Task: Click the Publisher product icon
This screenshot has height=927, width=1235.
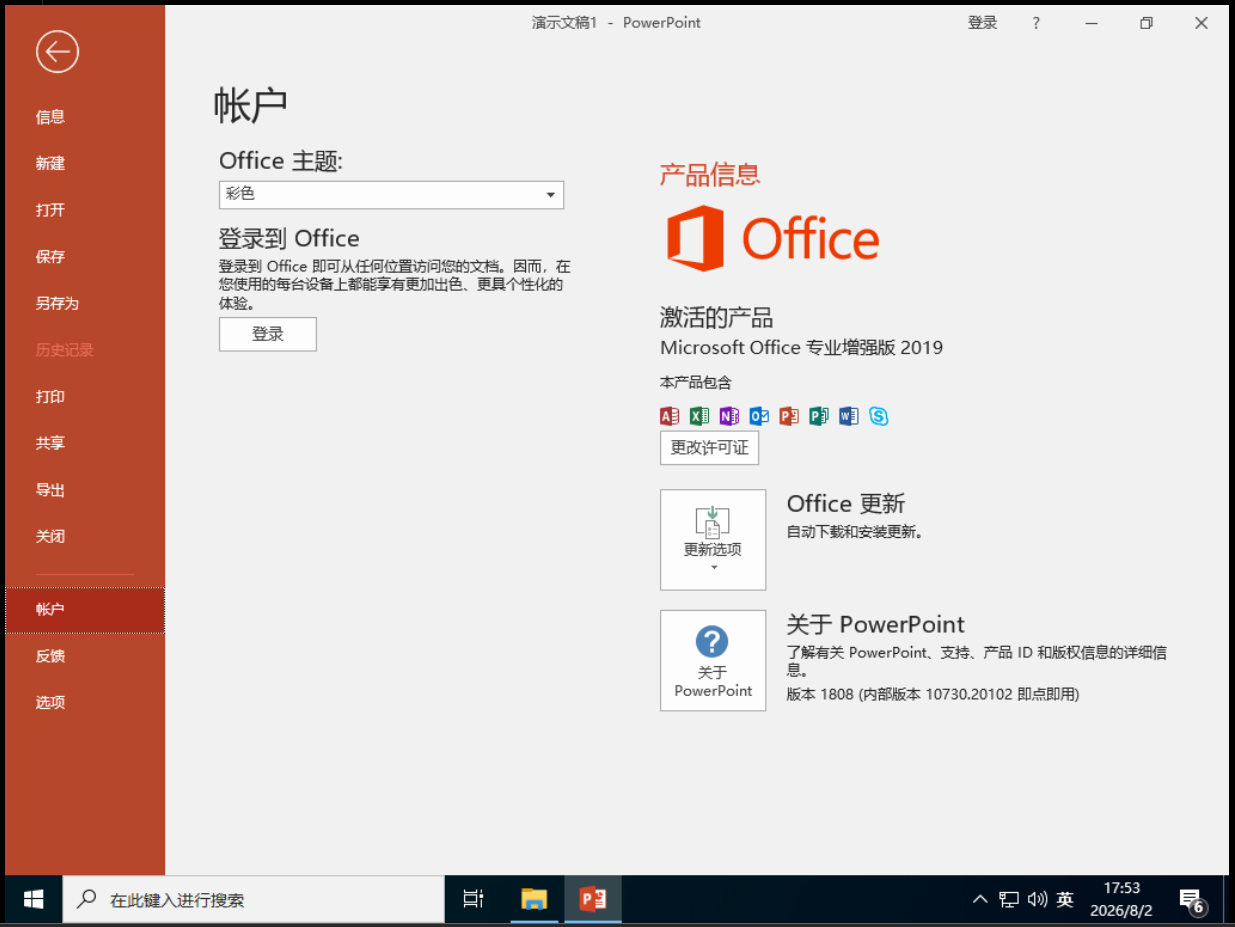Action: click(819, 416)
